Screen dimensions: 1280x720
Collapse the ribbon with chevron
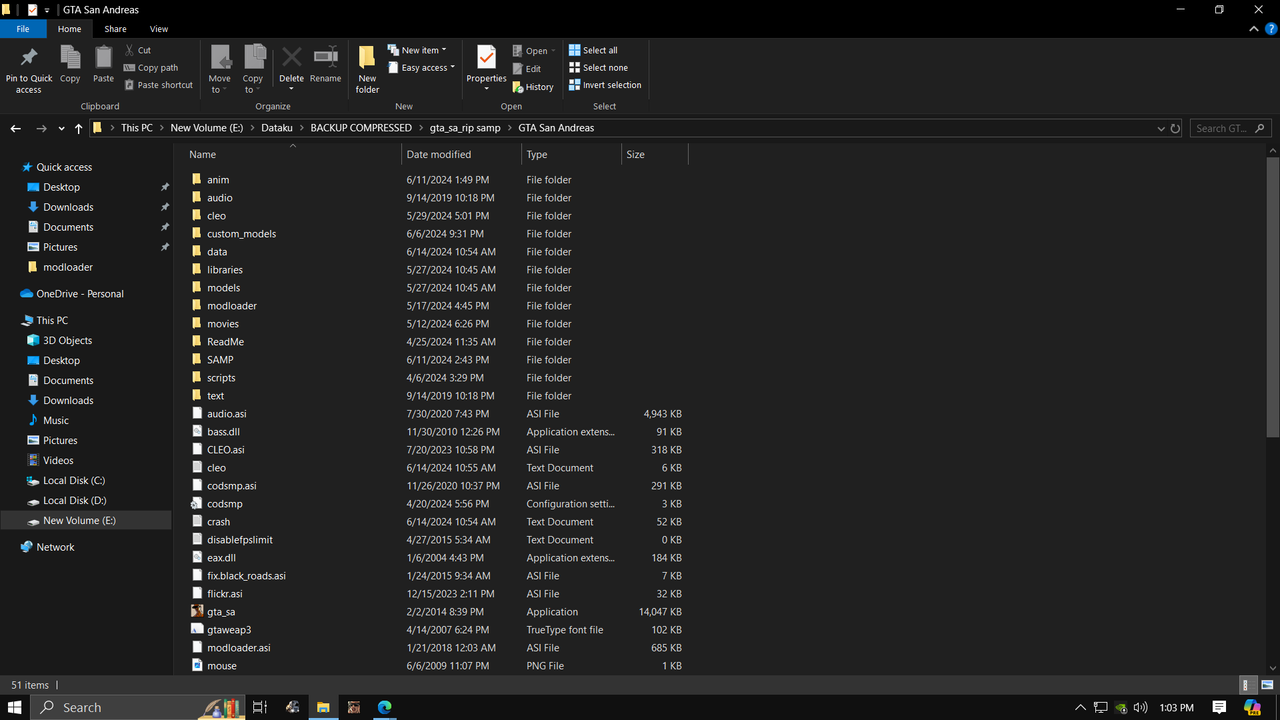(1254, 29)
